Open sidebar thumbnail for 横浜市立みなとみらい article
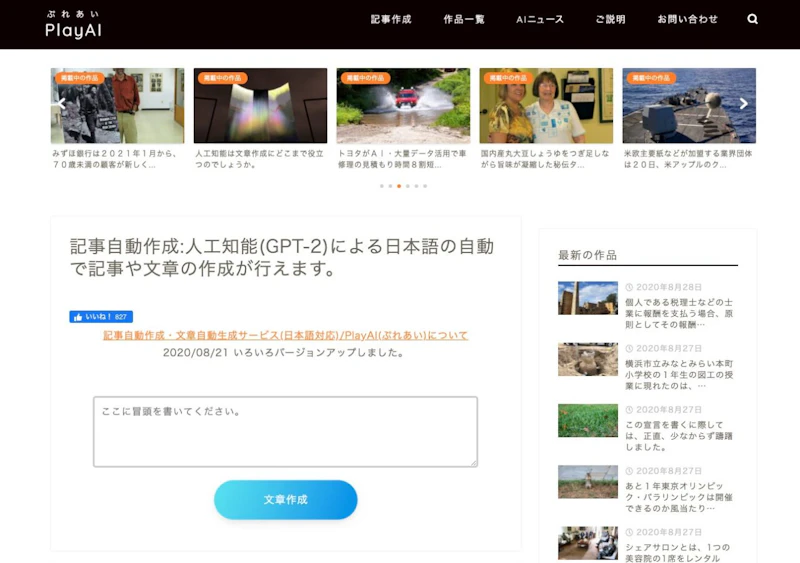The width and height of the screenshot is (800, 563). [588, 359]
